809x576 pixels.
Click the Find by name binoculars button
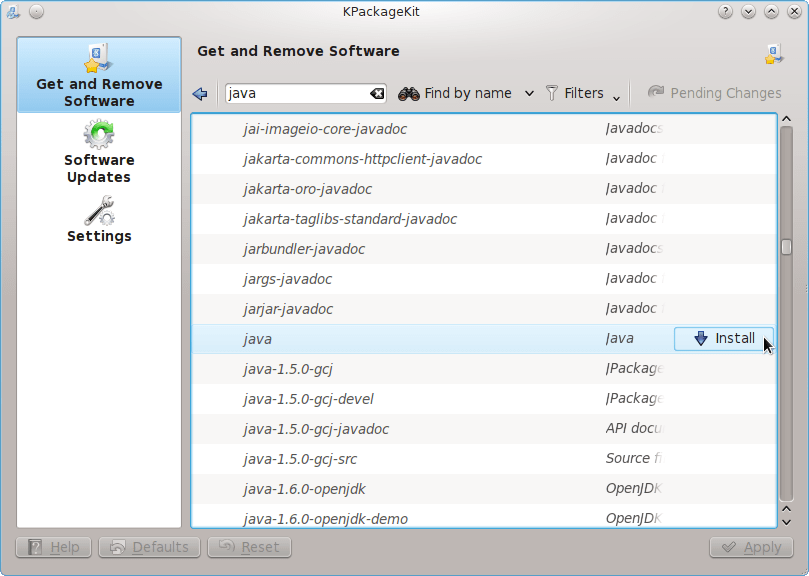click(x=456, y=93)
